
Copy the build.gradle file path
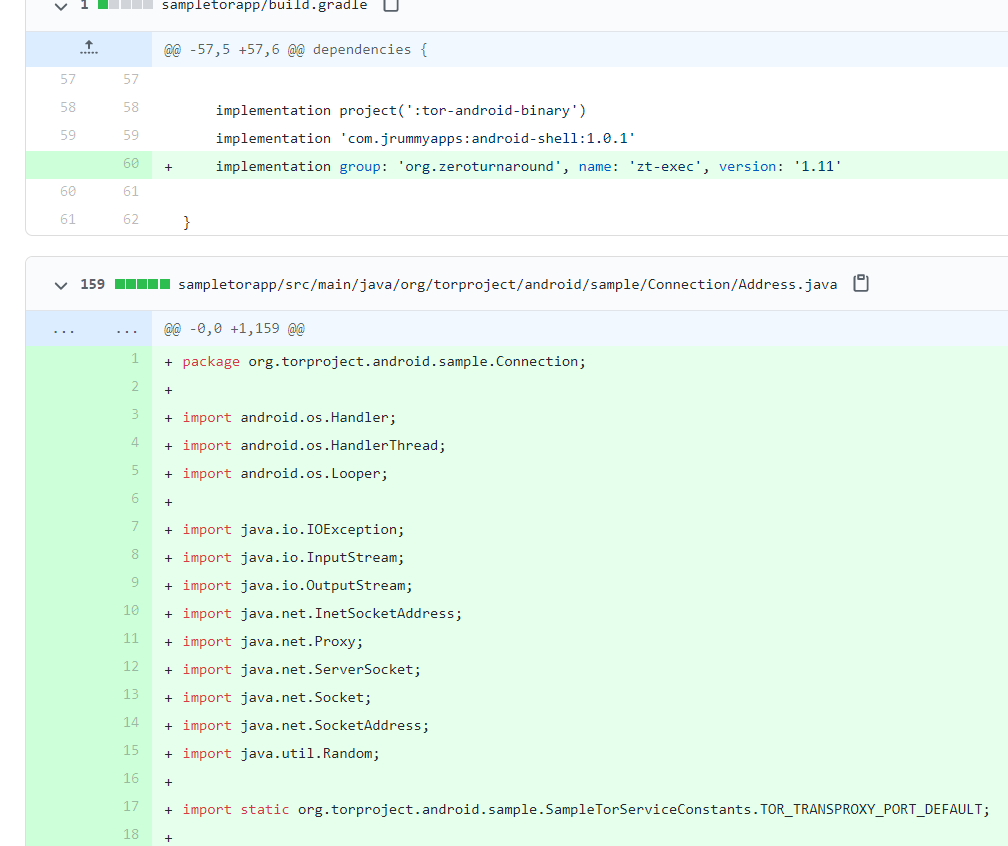(x=391, y=5)
